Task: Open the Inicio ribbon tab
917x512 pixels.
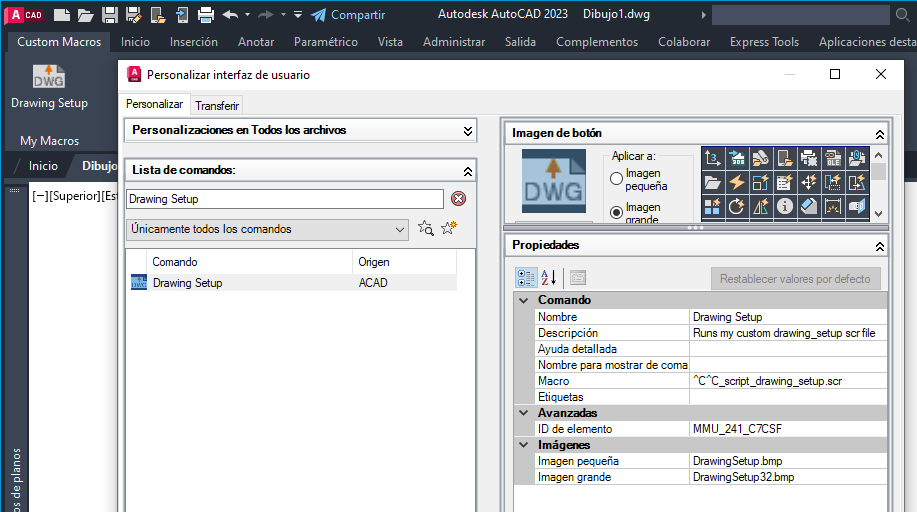Action: point(135,42)
